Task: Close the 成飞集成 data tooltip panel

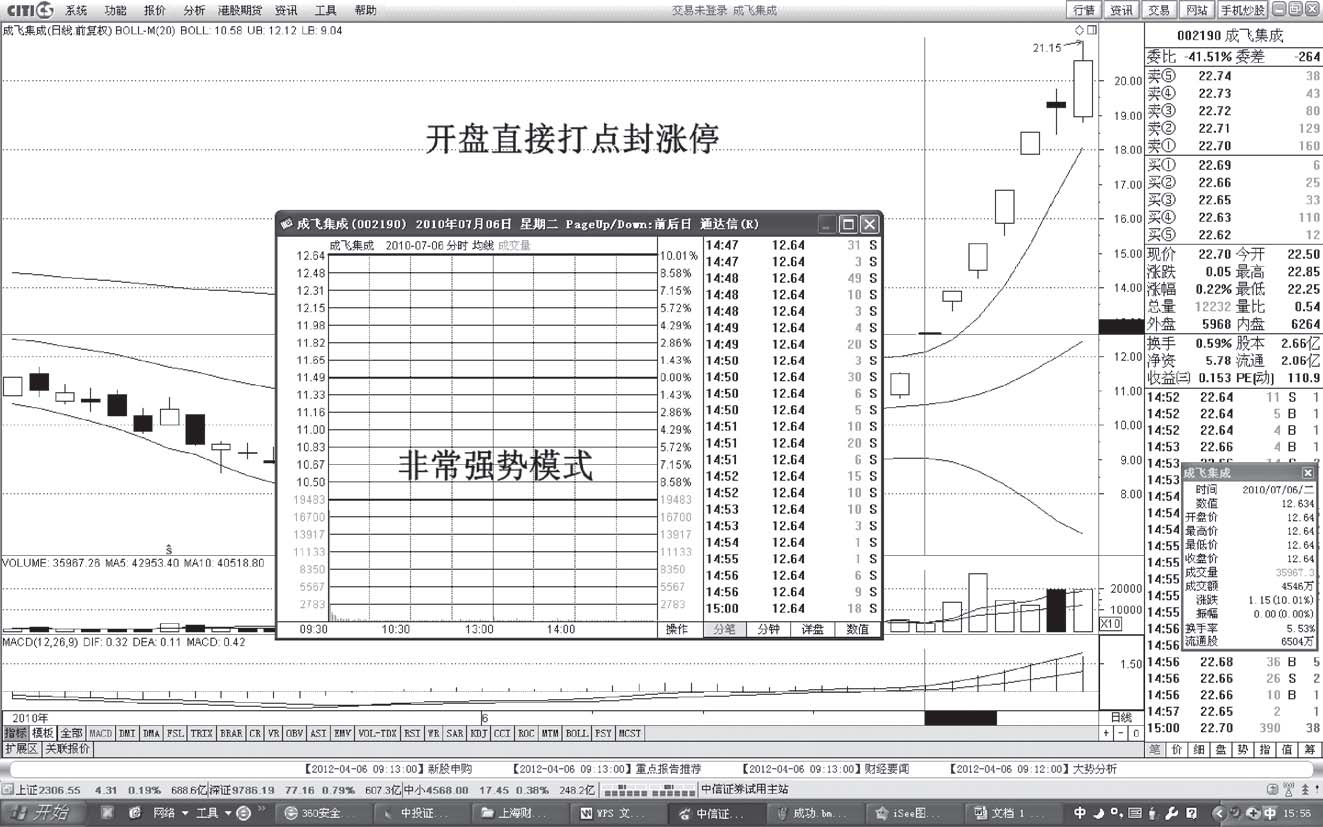Action: (x=1307, y=472)
